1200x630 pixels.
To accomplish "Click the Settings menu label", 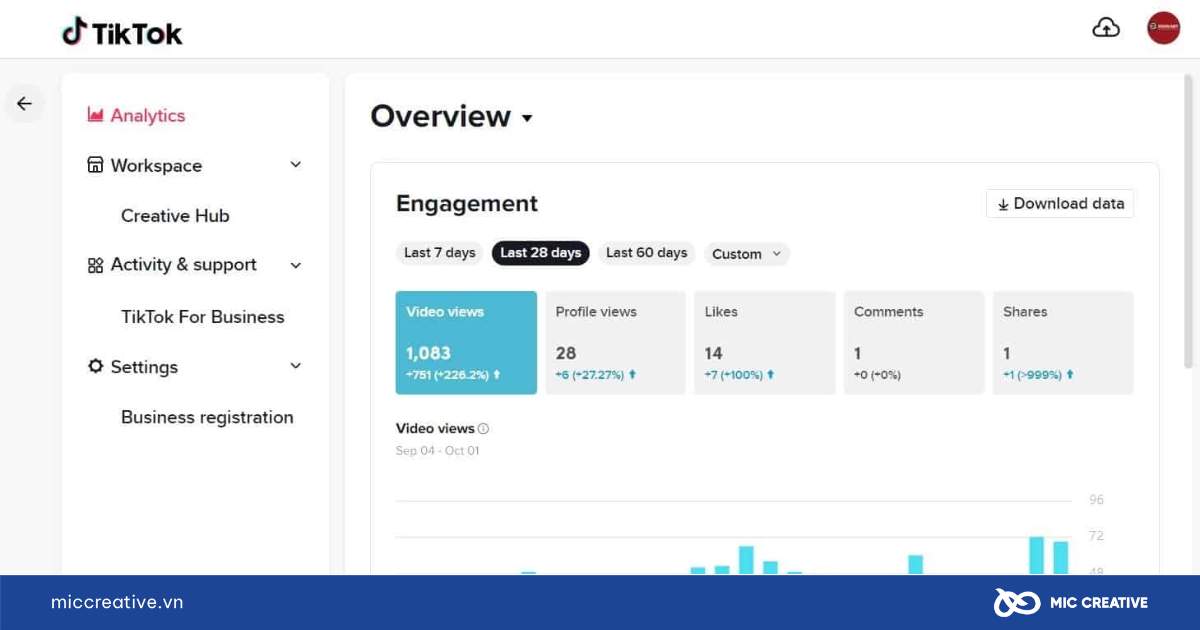I will pos(144,367).
